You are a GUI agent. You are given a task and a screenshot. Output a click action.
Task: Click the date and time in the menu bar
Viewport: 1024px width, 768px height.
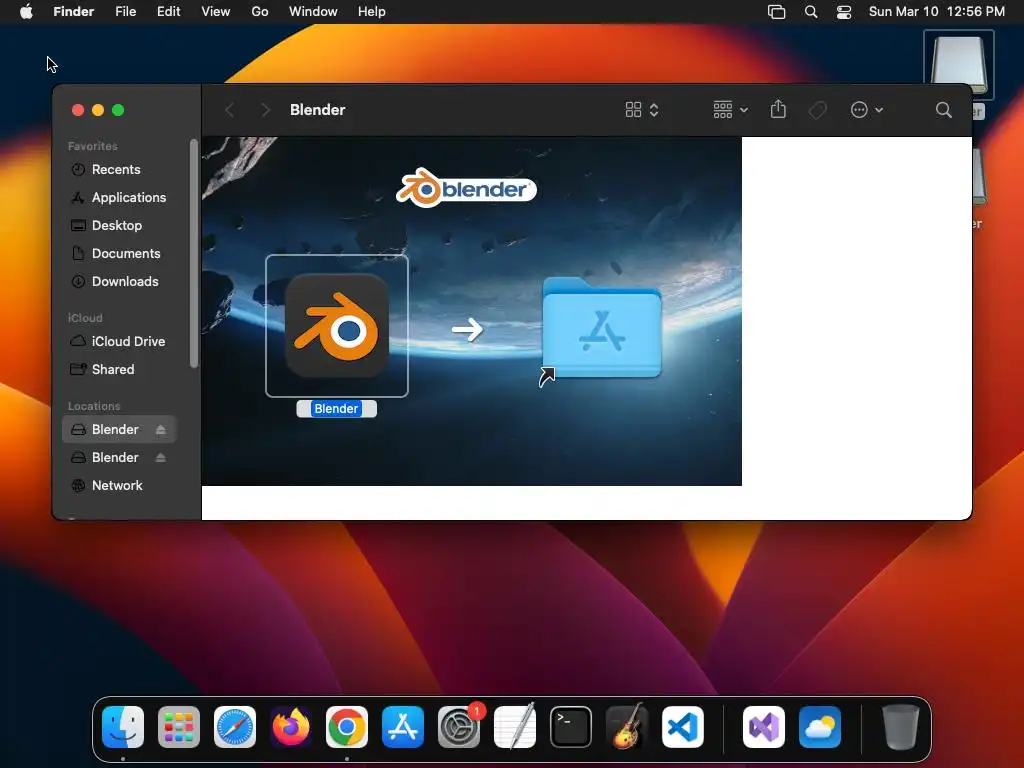coord(936,12)
